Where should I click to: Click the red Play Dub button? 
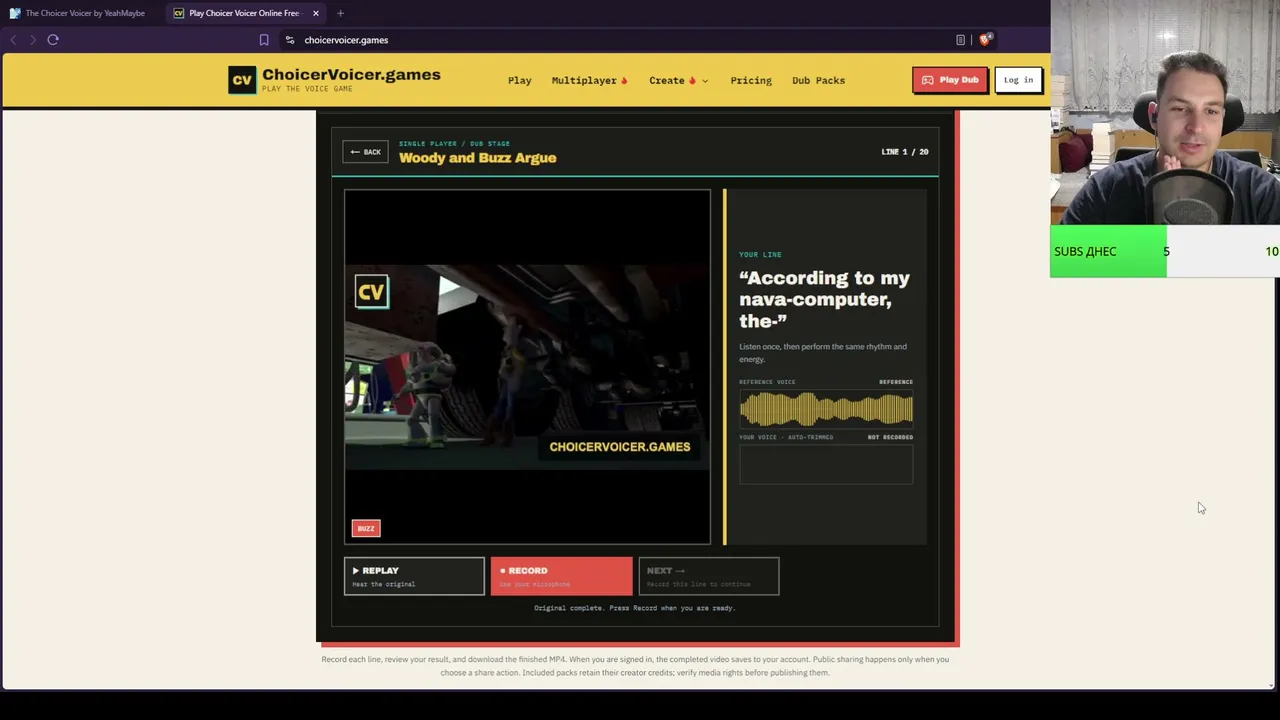pyautogui.click(x=950, y=80)
